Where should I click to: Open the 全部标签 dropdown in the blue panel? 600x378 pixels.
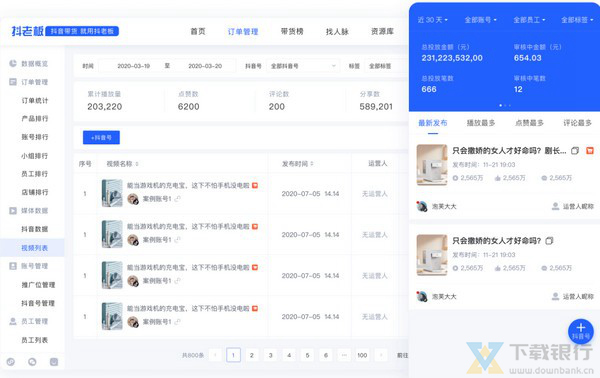pos(577,20)
